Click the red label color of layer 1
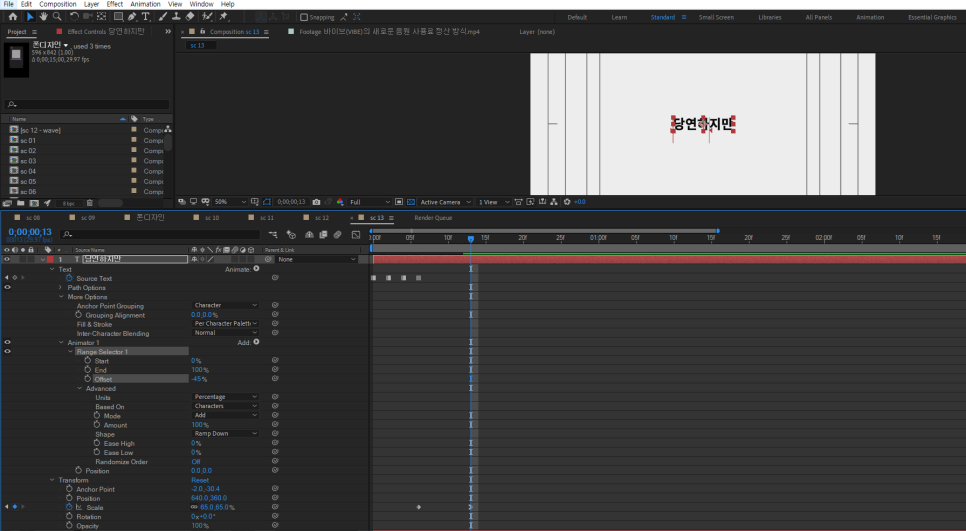Viewport: 966px width, 531px height. tap(50, 259)
